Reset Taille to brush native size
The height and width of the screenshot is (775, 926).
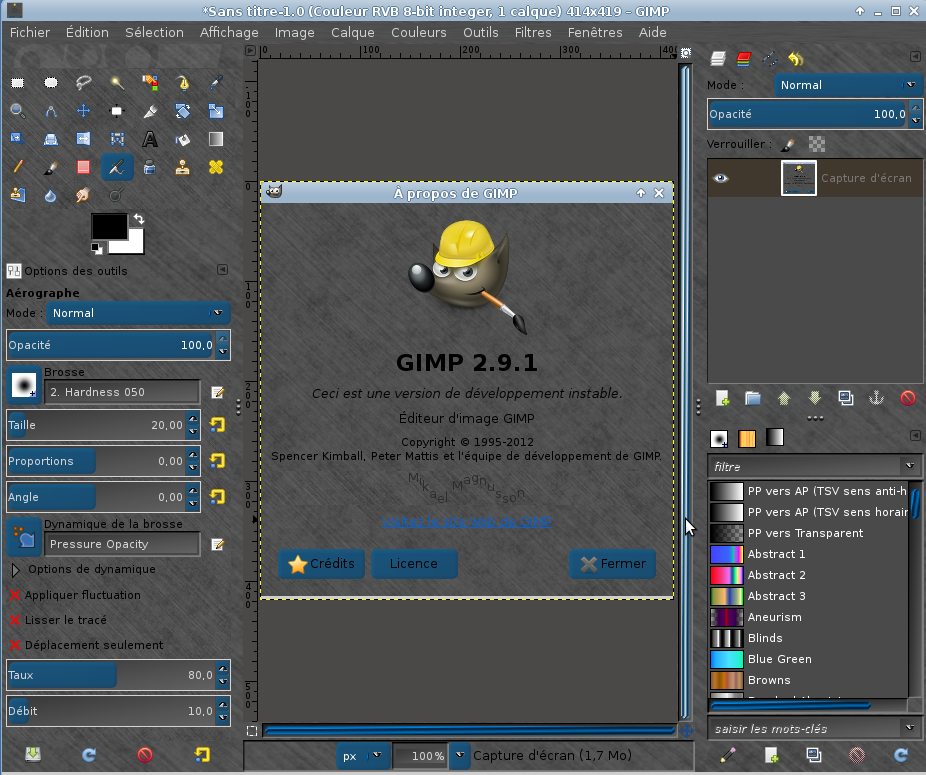[x=217, y=425]
